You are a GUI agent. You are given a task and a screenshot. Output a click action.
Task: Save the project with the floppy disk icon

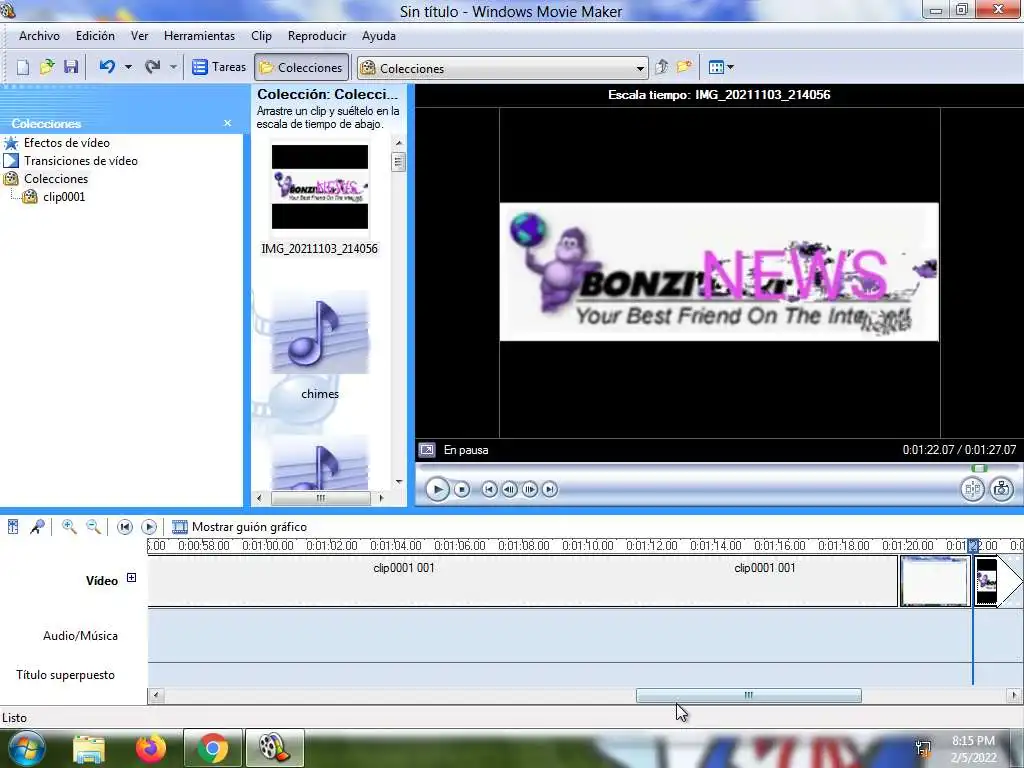[x=71, y=67]
